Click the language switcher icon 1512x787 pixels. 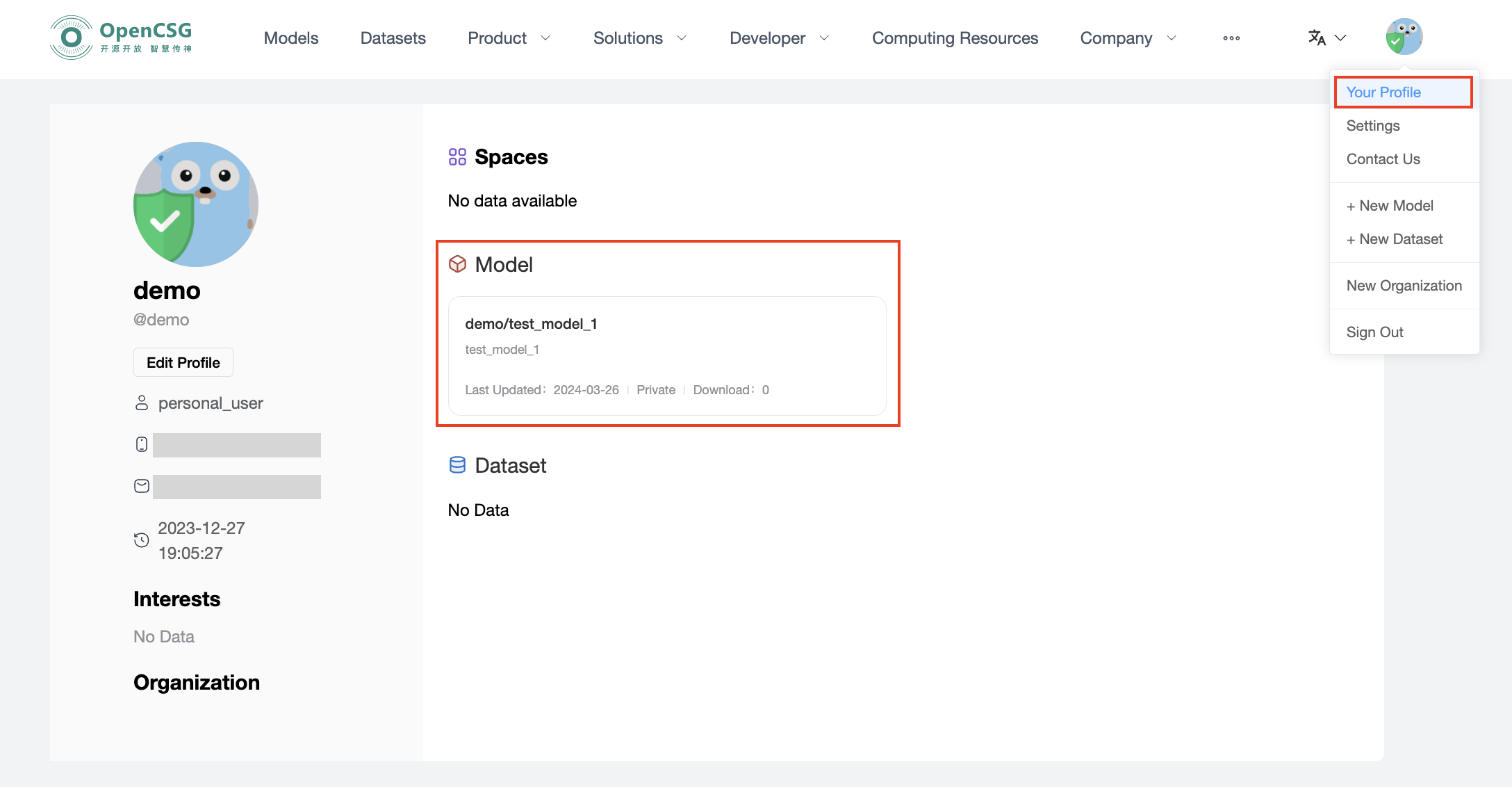click(1317, 38)
